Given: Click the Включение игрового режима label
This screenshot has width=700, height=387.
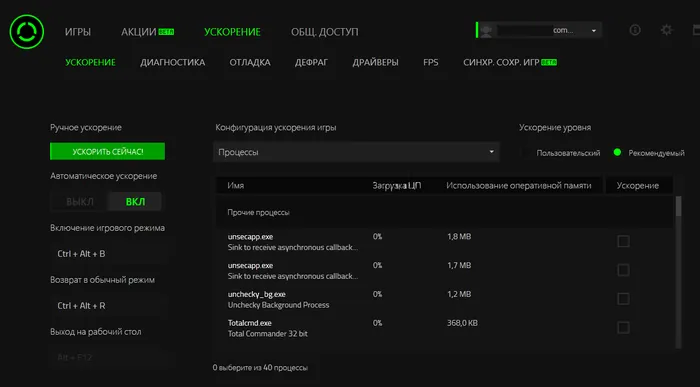Looking at the screenshot, I should tap(107, 228).
